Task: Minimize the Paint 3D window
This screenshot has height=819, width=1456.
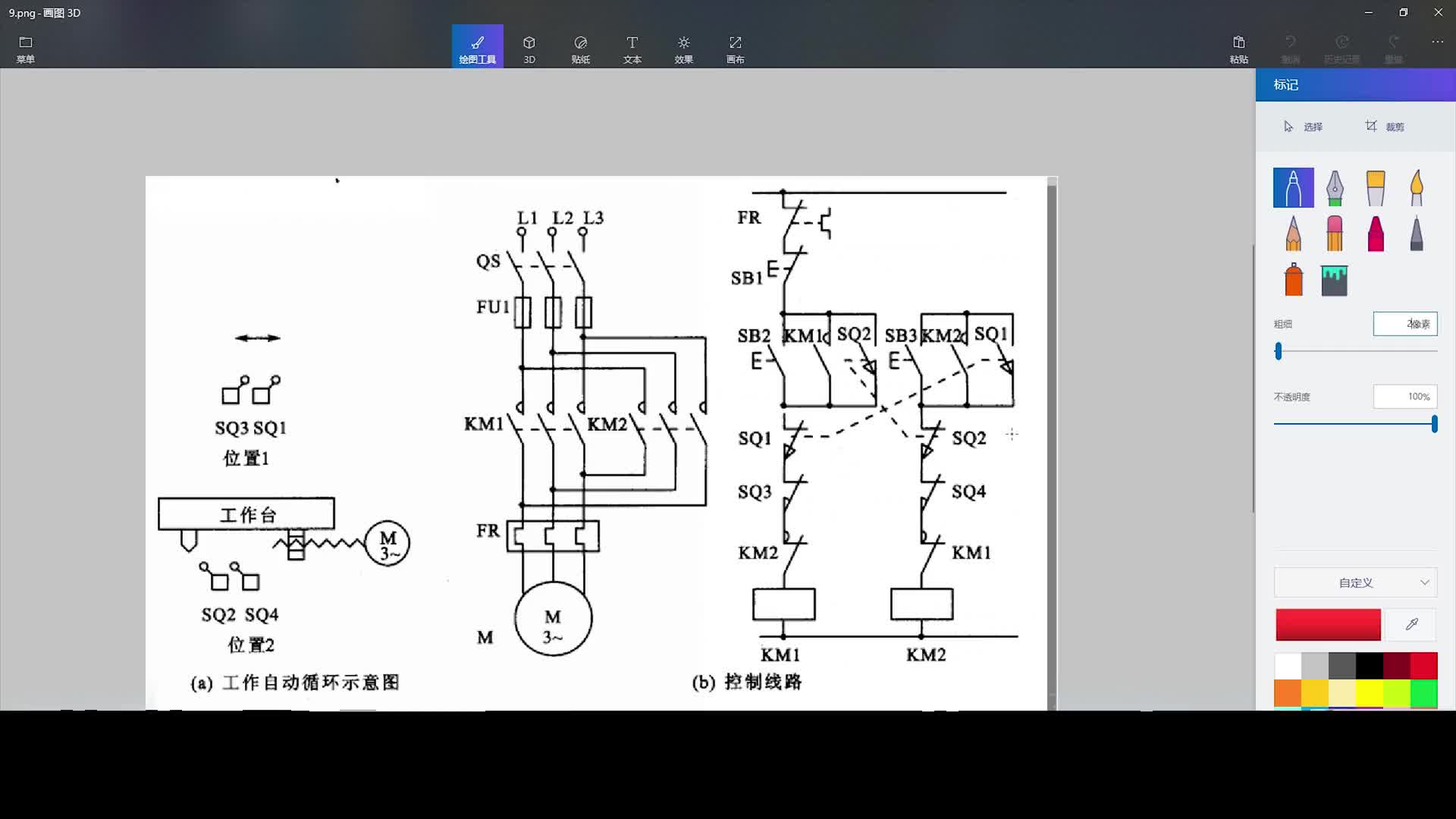Action: click(x=1369, y=12)
